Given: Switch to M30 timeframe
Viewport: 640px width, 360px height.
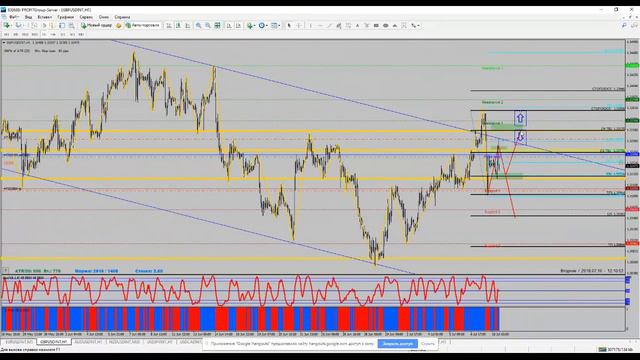Looking at the screenshot, I should (x=34, y=35).
